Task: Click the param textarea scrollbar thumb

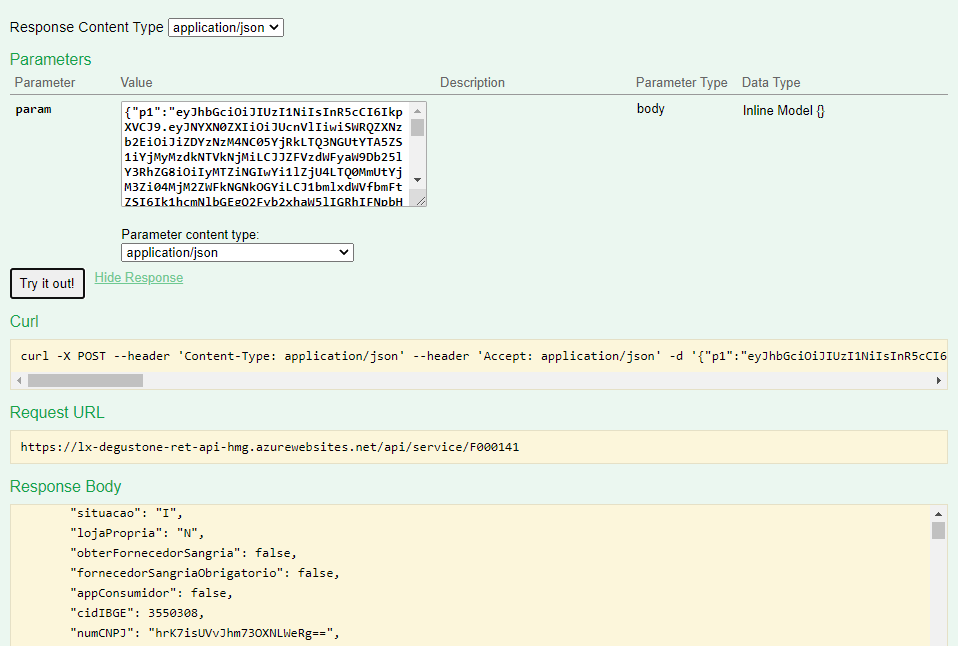Action: point(418,127)
